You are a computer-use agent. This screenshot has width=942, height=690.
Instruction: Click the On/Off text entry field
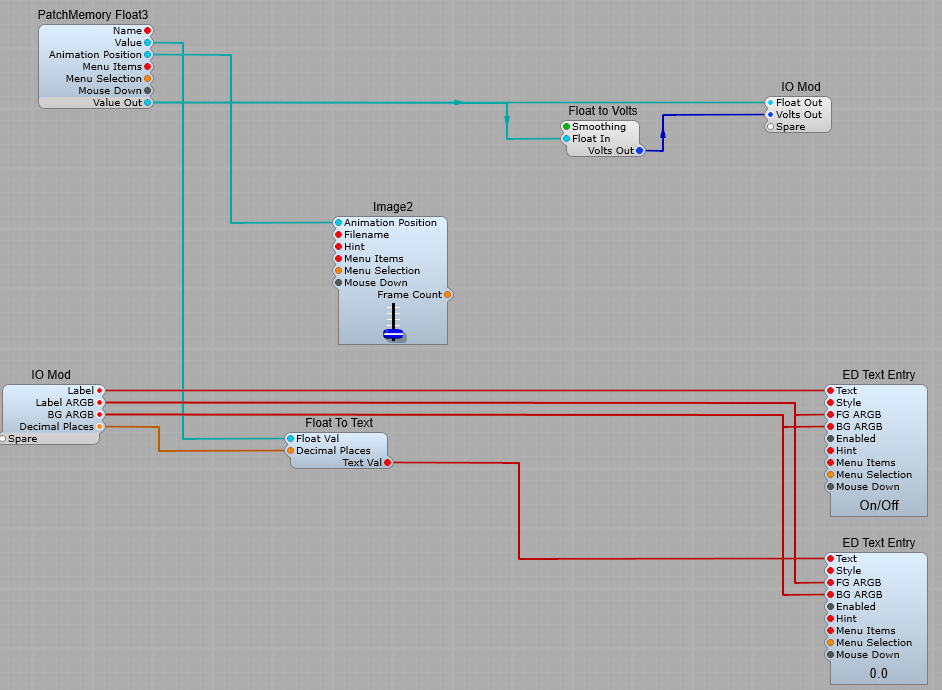coord(879,505)
